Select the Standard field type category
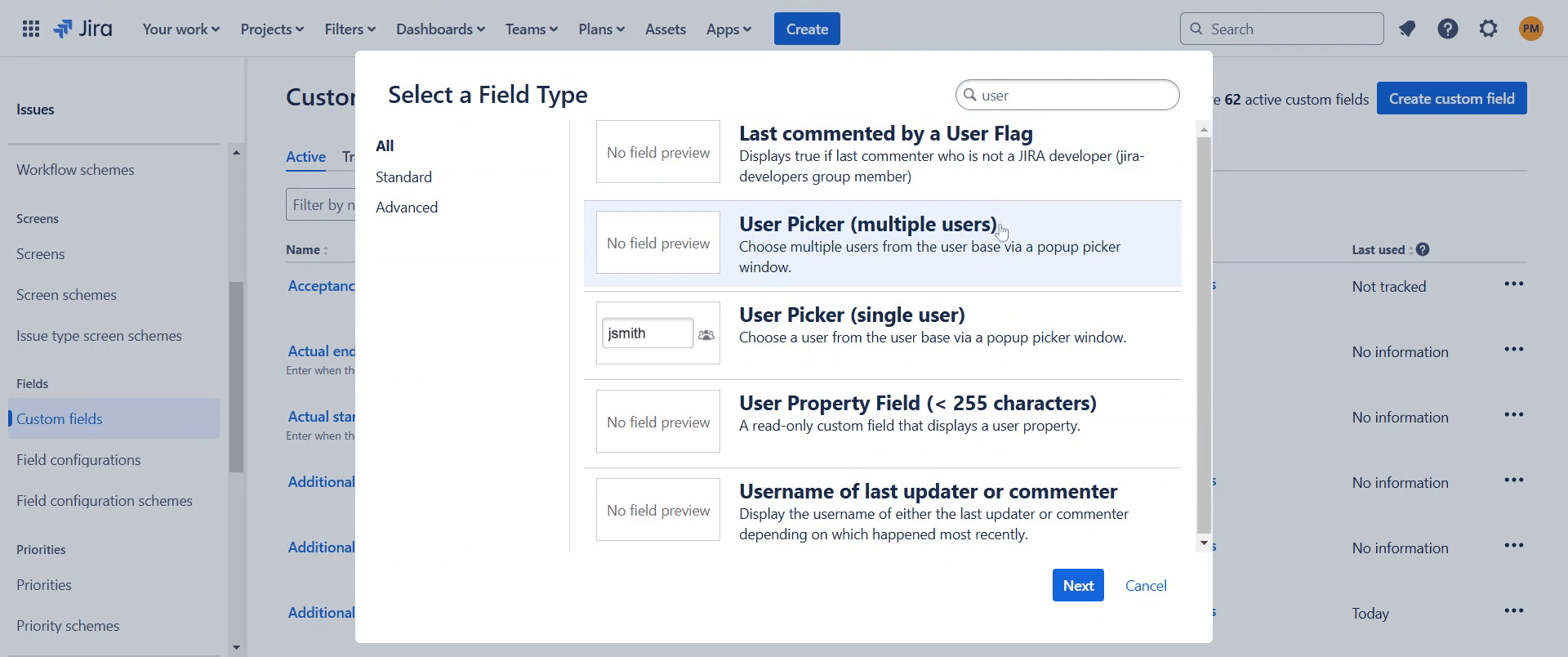The height and width of the screenshot is (657, 1568). tap(403, 177)
